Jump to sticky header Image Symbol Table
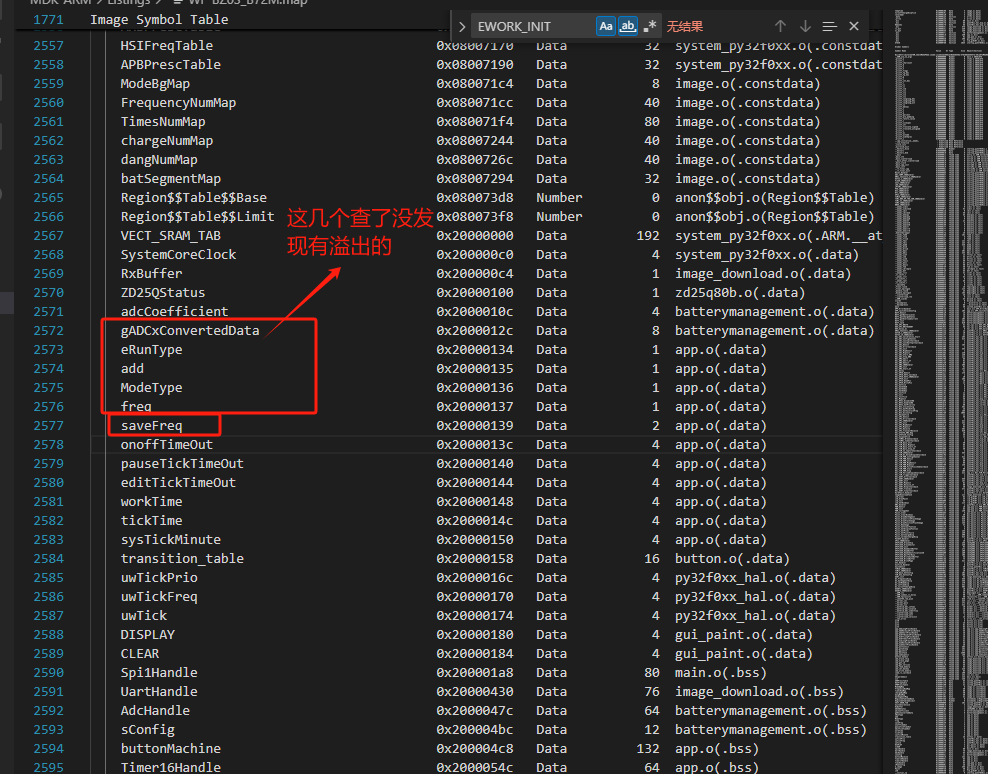Screen dimensions: 988x774 (159, 20)
